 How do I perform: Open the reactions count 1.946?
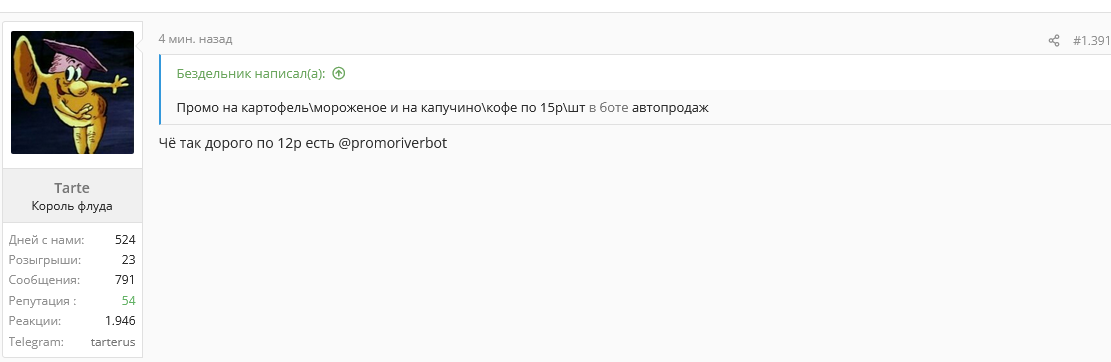coord(120,321)
